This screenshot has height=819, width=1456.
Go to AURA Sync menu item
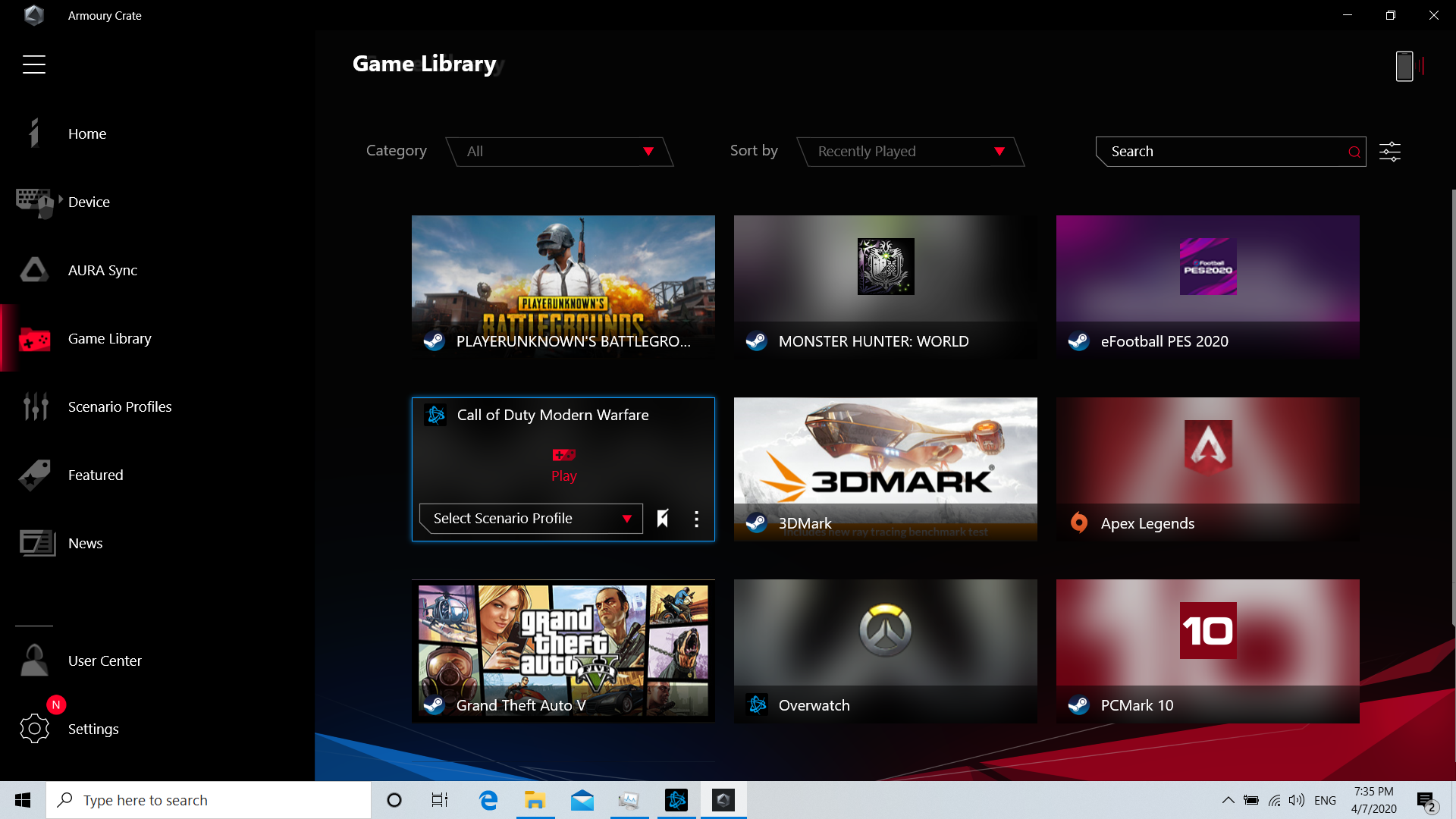click(102, 271)
